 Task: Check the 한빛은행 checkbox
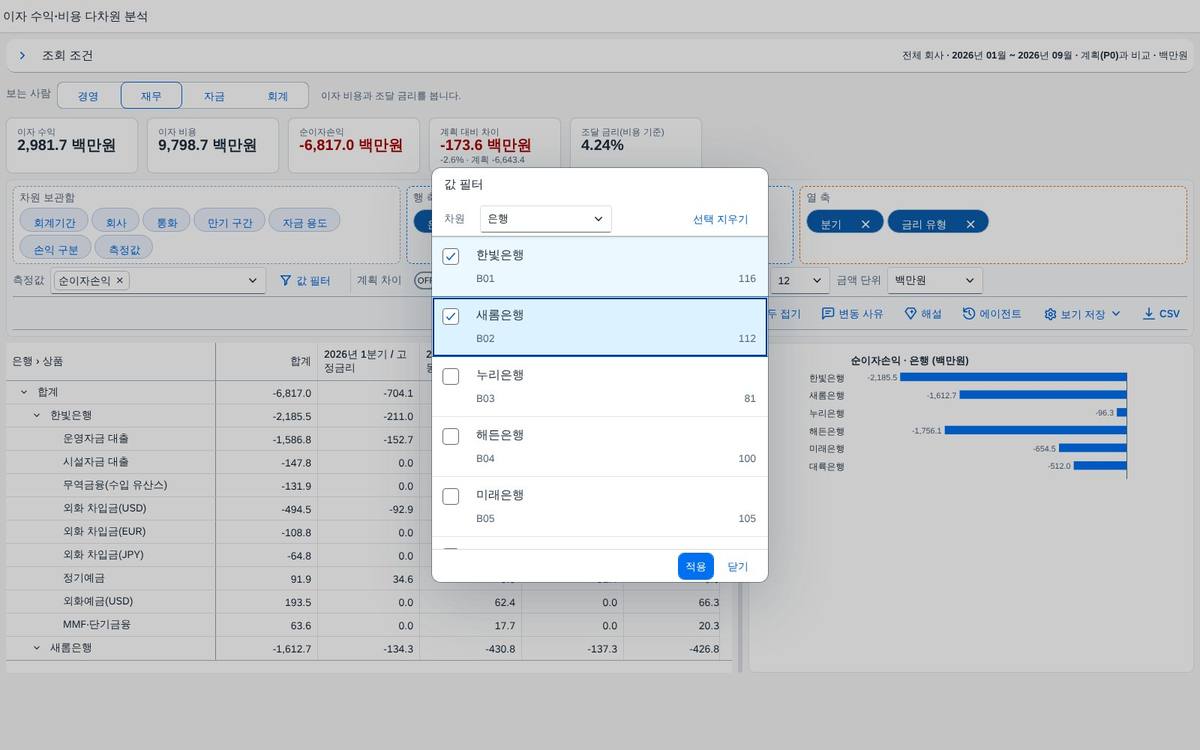click(x=451, y=257)
